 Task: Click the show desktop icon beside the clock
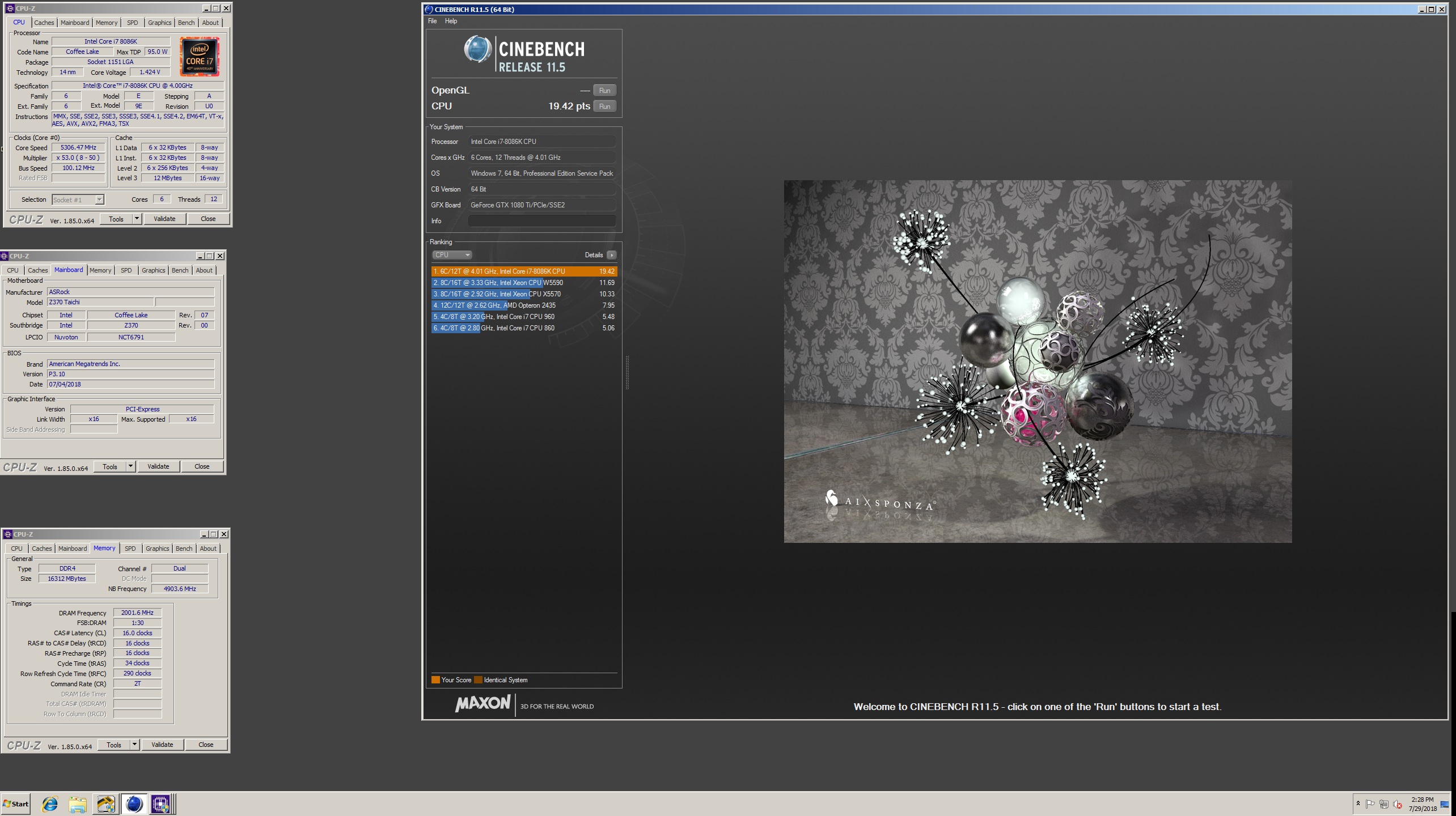[x=1445, y=804]
